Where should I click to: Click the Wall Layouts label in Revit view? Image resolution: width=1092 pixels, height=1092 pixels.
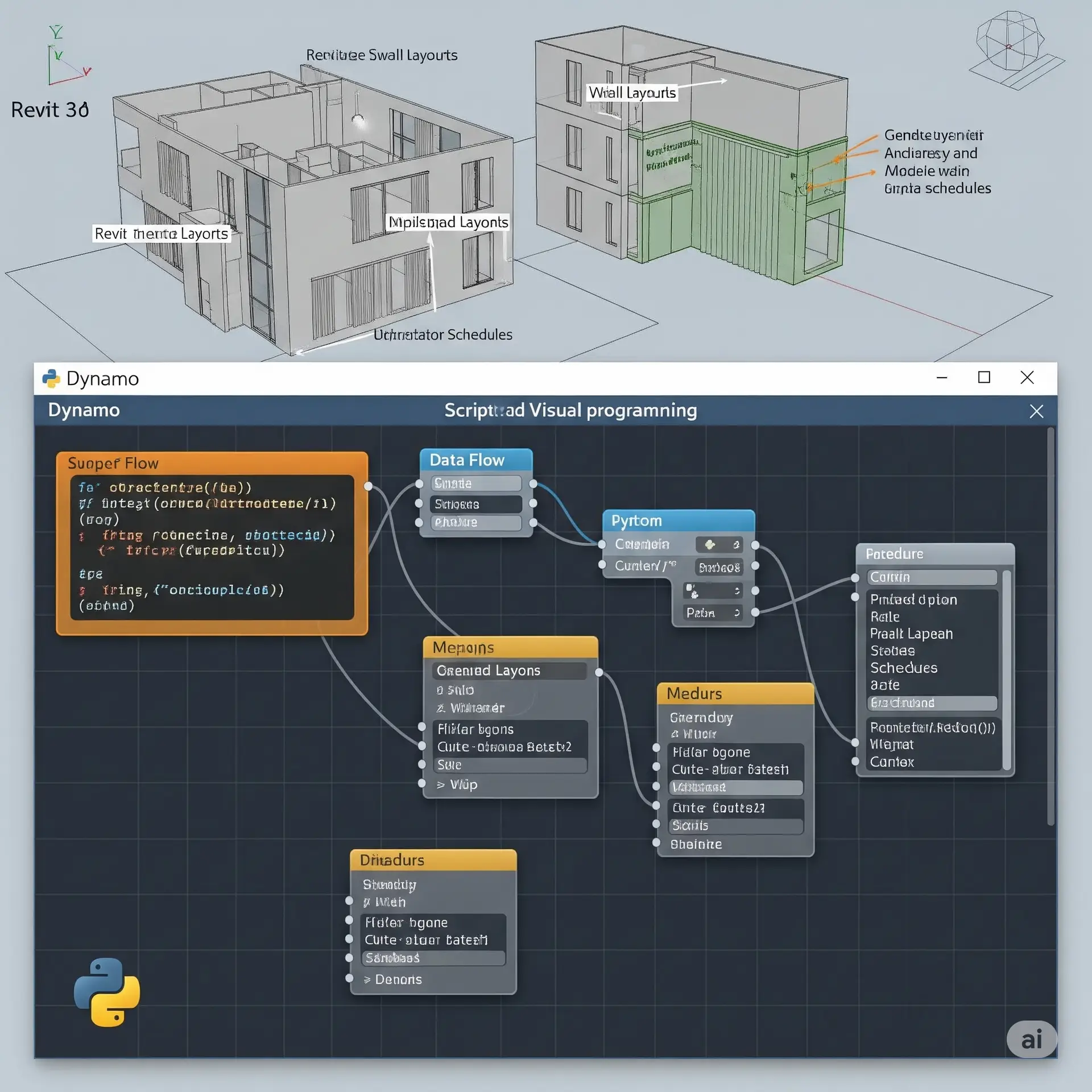632,93
